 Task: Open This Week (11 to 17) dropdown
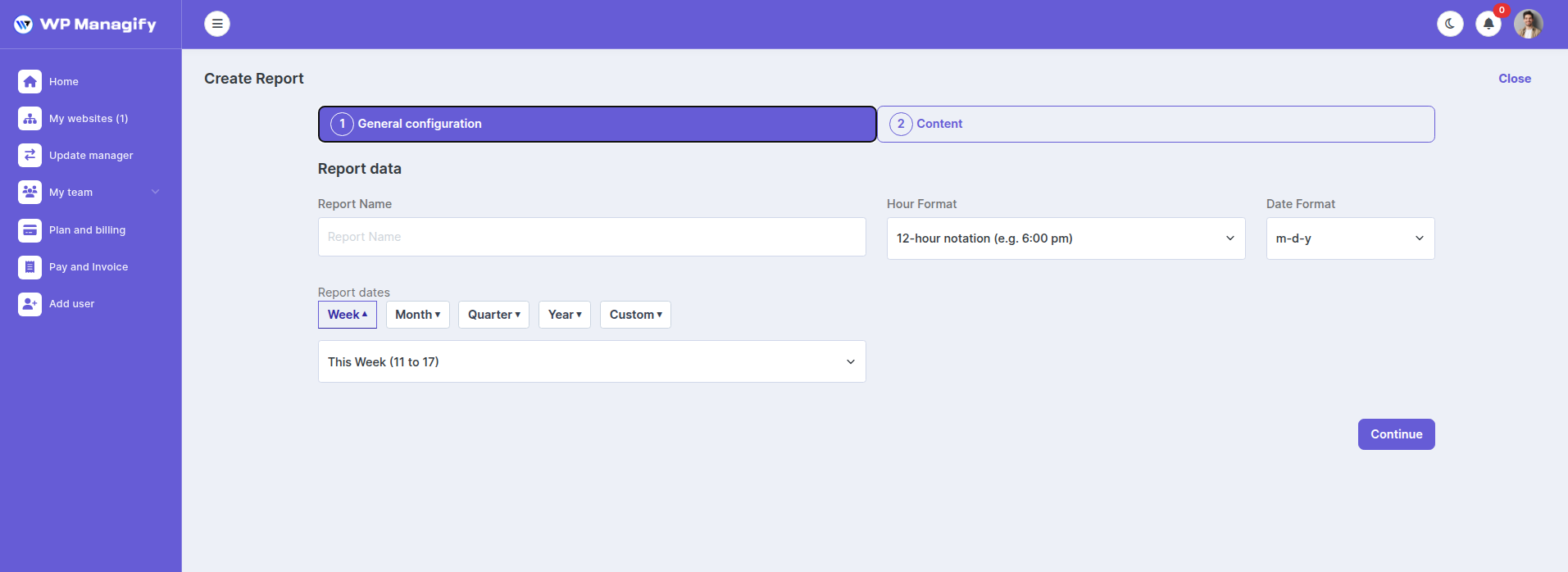pos(592,361)
